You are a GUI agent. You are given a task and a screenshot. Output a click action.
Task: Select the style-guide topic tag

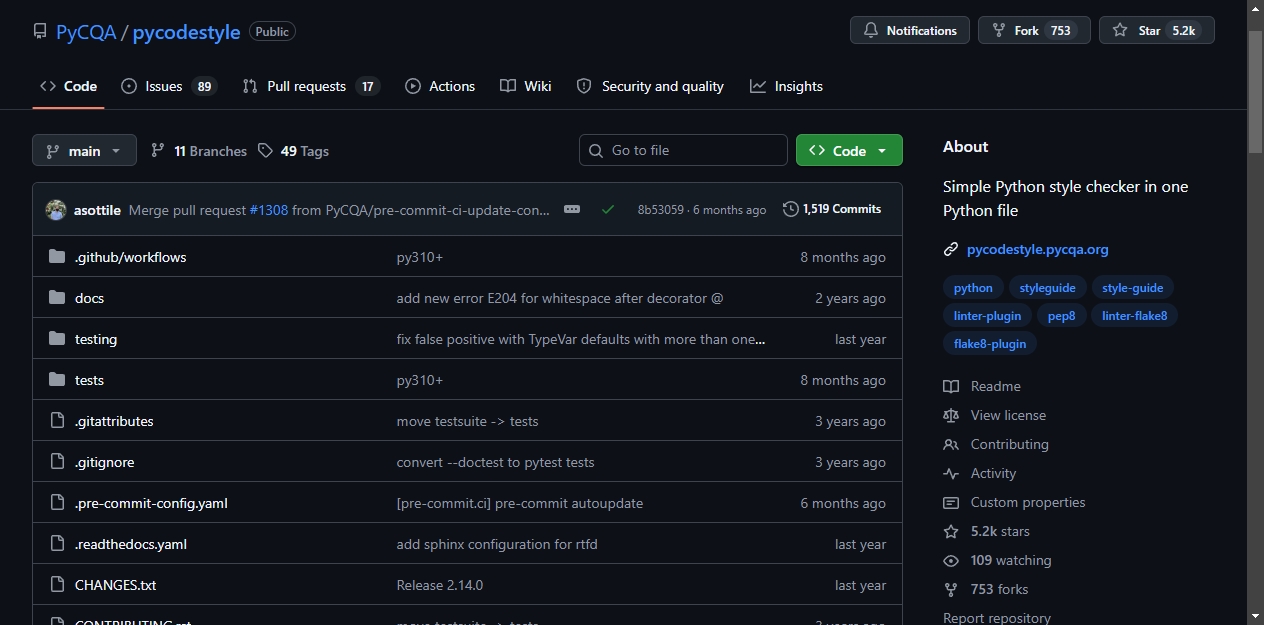click(x=1132, y=288)
